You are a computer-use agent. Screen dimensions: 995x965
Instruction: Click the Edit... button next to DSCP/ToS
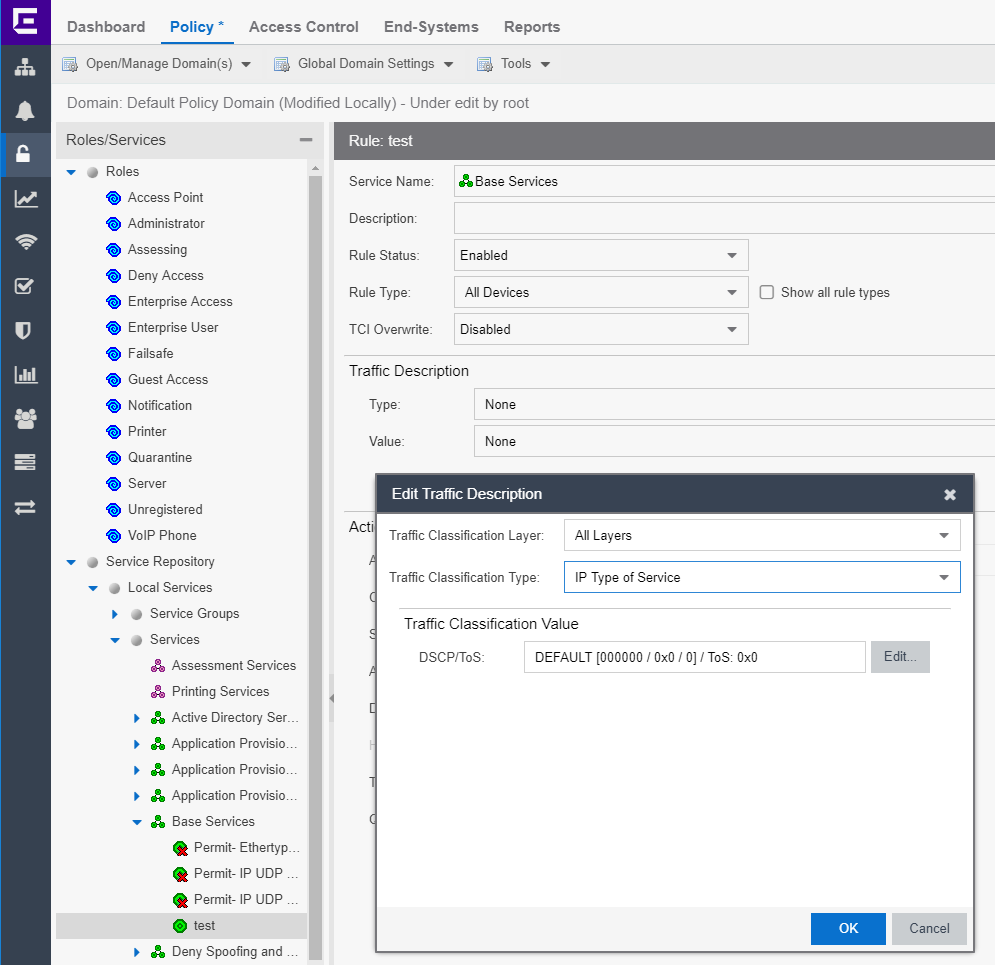pyautogui.click(x=900, y=657)
